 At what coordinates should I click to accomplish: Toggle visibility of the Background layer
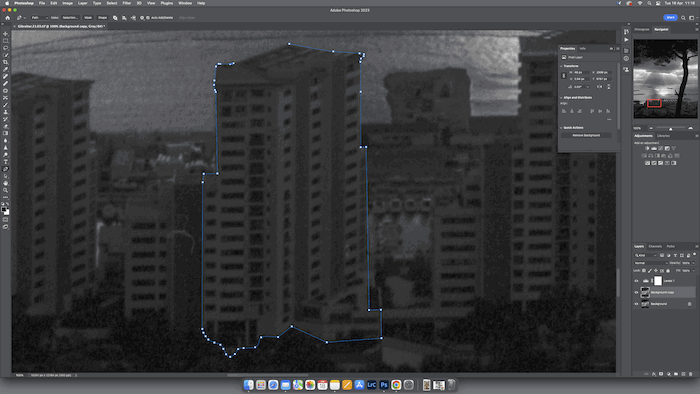click(637, 304)
